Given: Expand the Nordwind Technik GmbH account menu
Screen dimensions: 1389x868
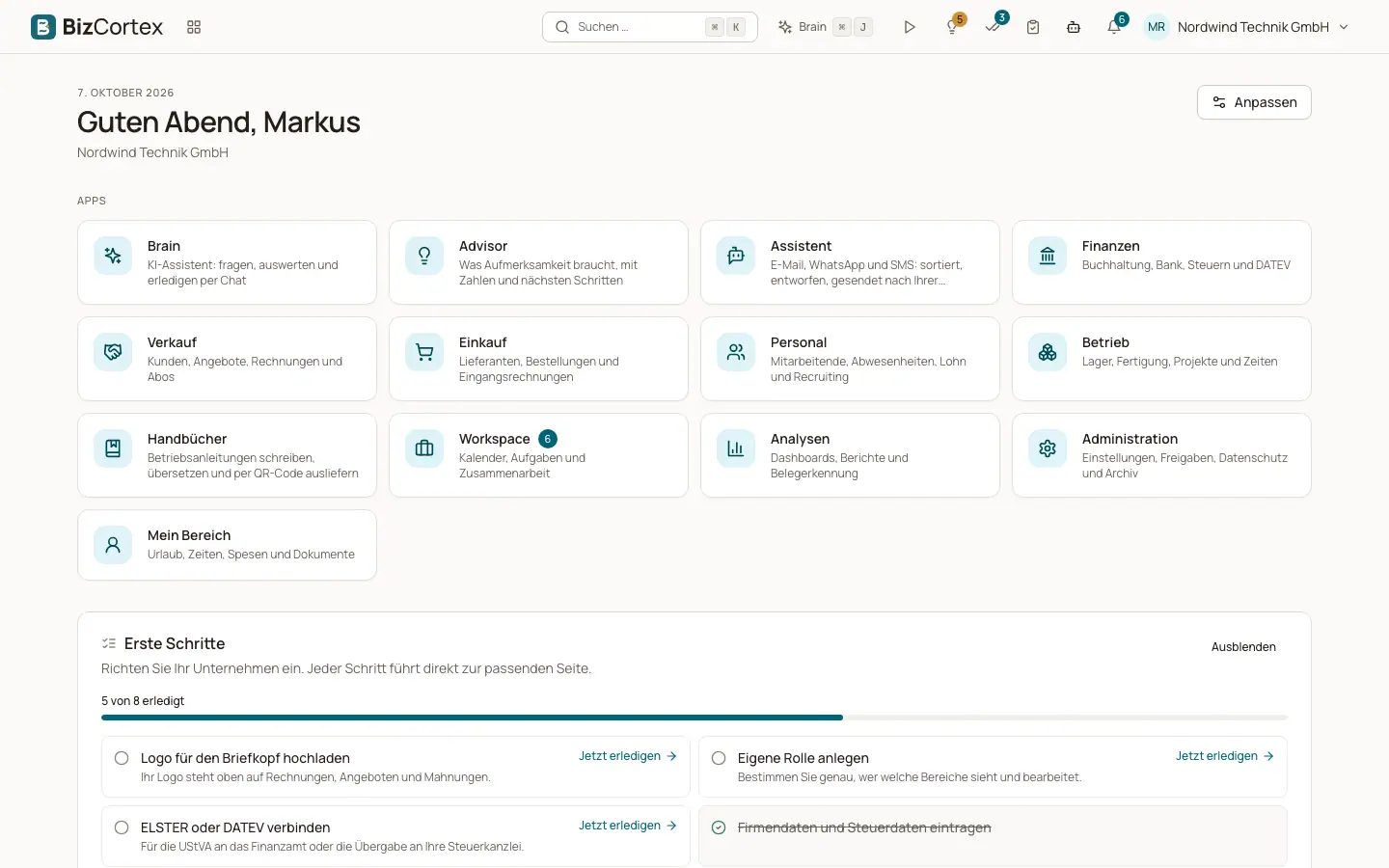Looking at the screenshot, I should coord(1264,27).
